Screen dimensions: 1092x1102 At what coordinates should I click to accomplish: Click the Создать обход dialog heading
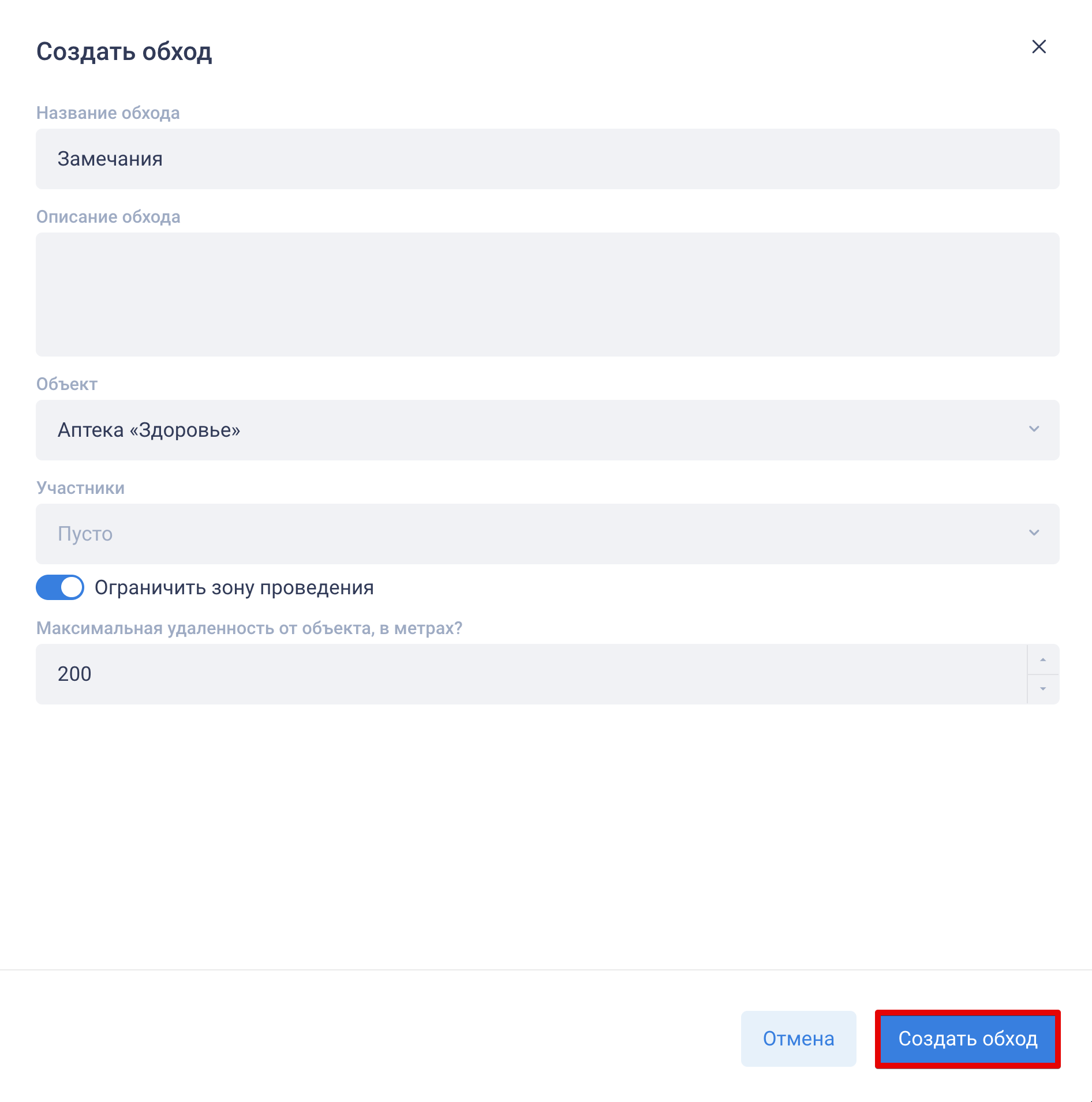coord(124,52)
